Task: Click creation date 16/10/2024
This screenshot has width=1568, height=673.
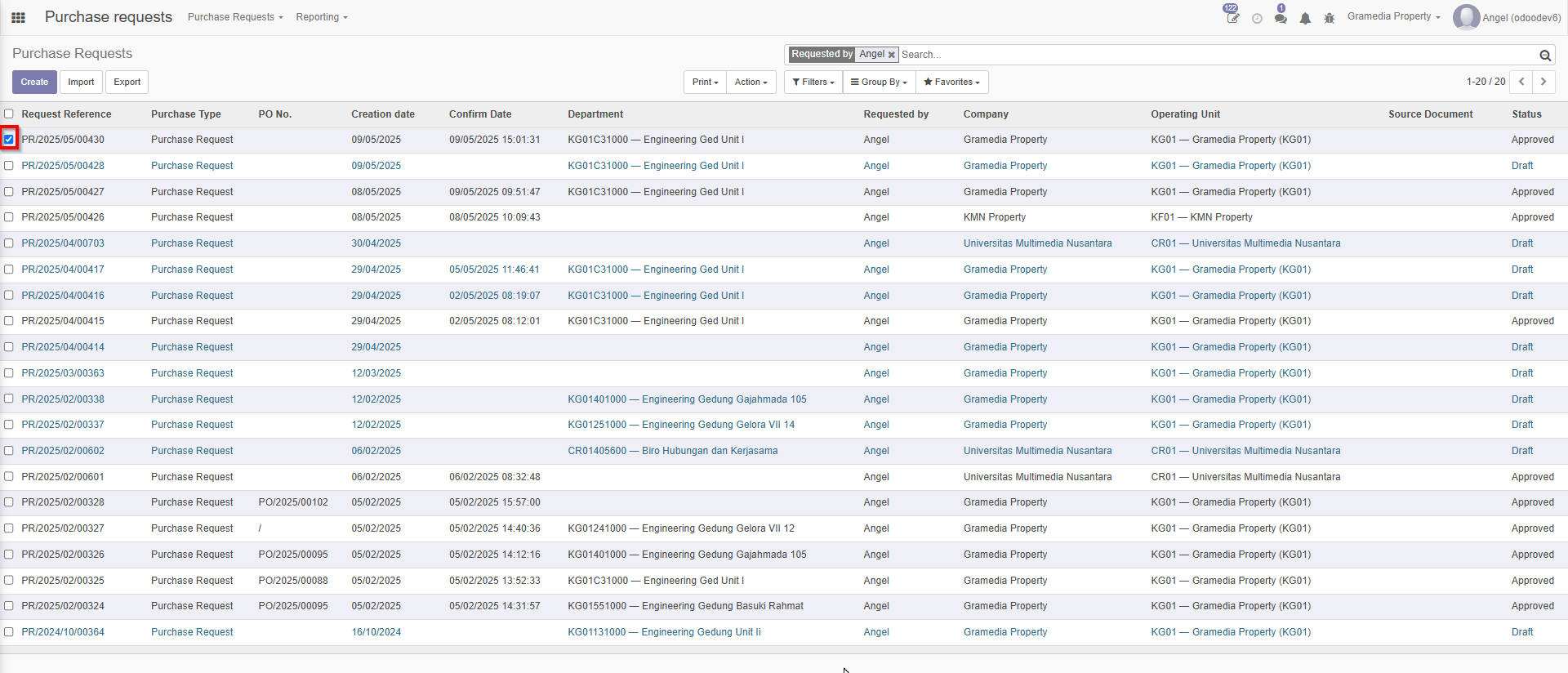Action: pyautogui.click(x=376, y=632)
